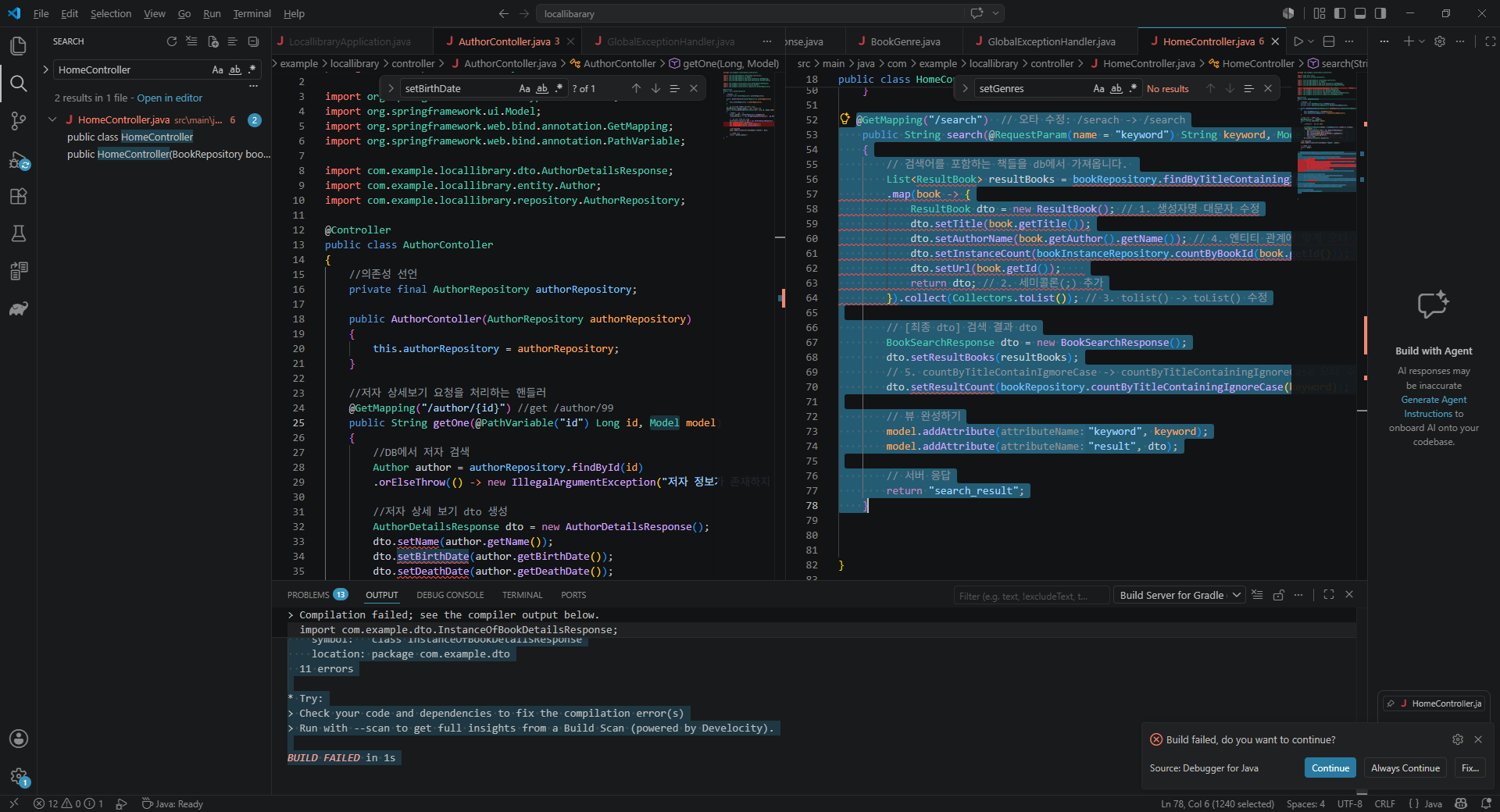
Task: Open the Extensions view
Action: 19,197
